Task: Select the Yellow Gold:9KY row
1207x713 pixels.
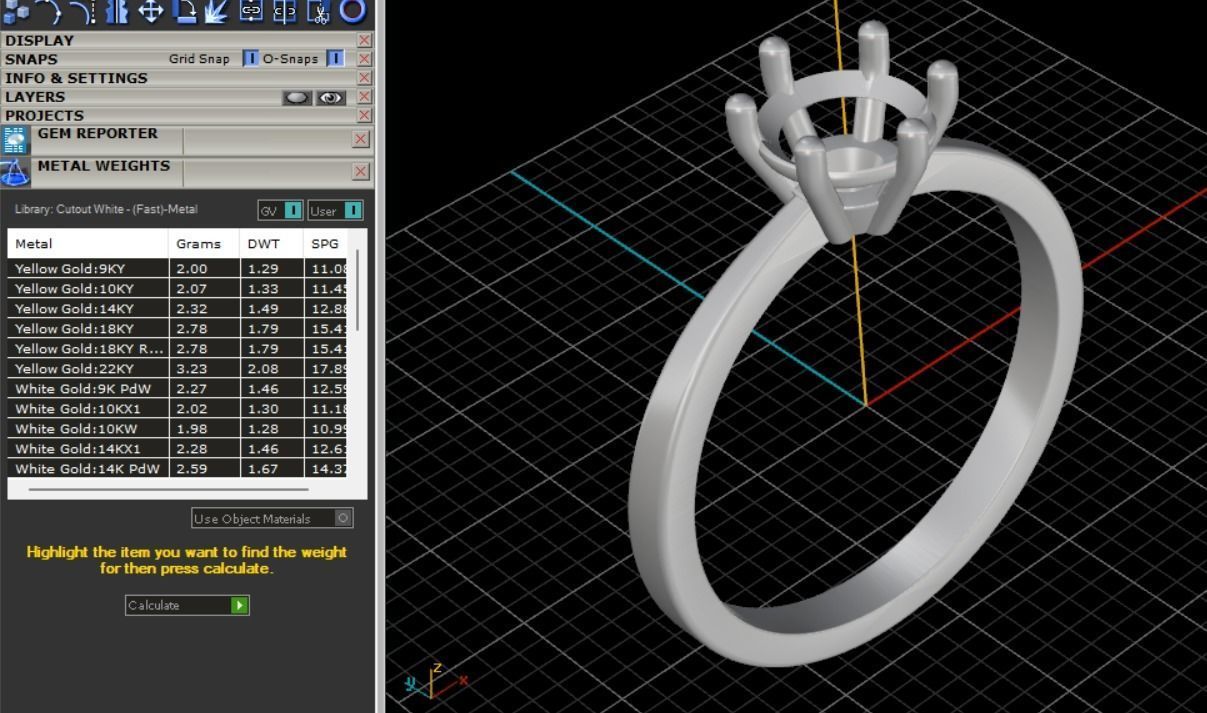Action: click(177, 269)
